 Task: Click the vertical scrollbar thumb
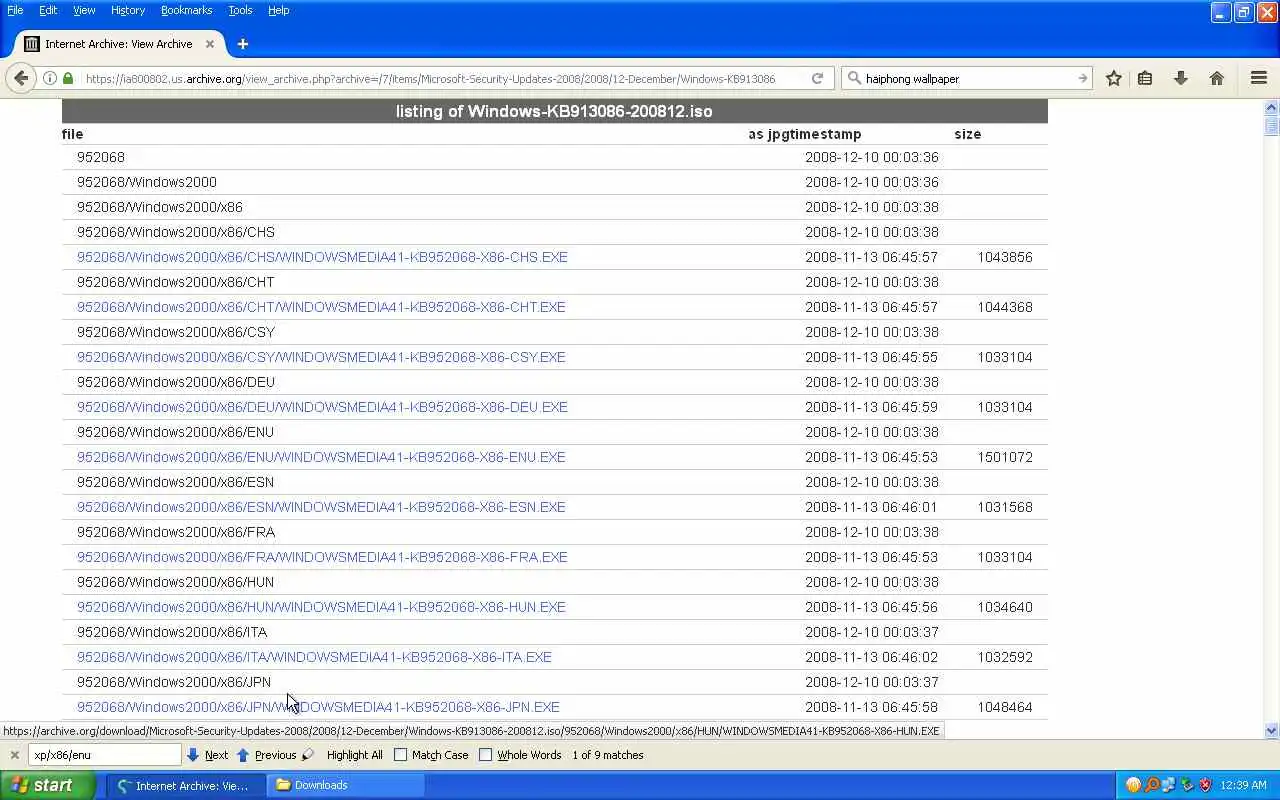[1271, 125]
